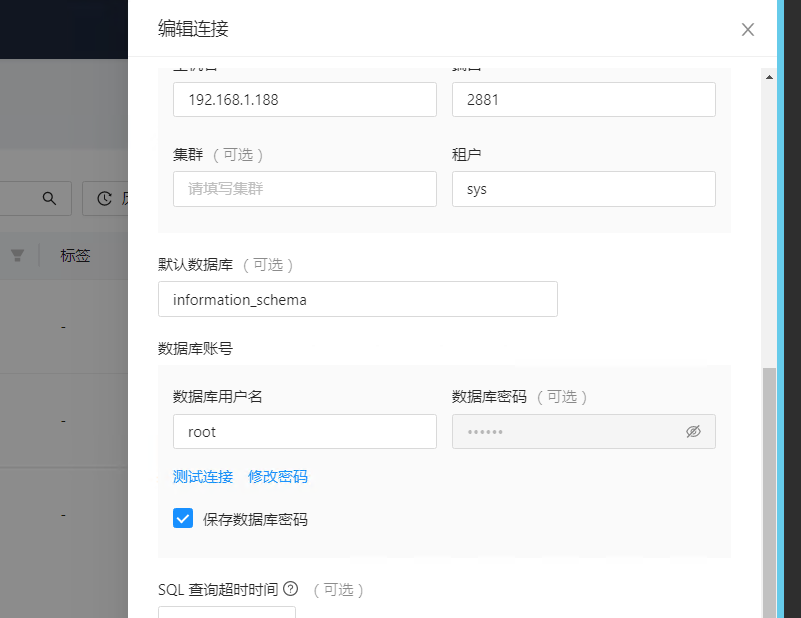Click the search magnifier icon in the background

point(49,198)
